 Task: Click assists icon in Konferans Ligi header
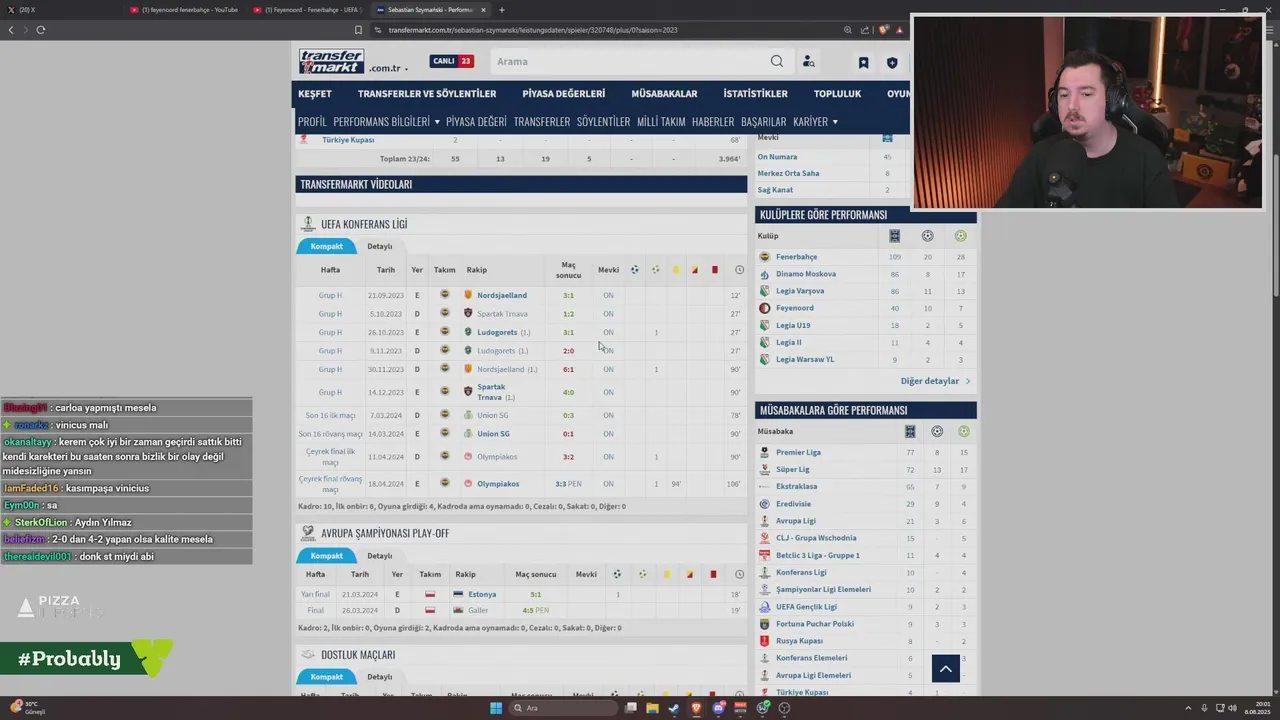(x=656, y=270)
